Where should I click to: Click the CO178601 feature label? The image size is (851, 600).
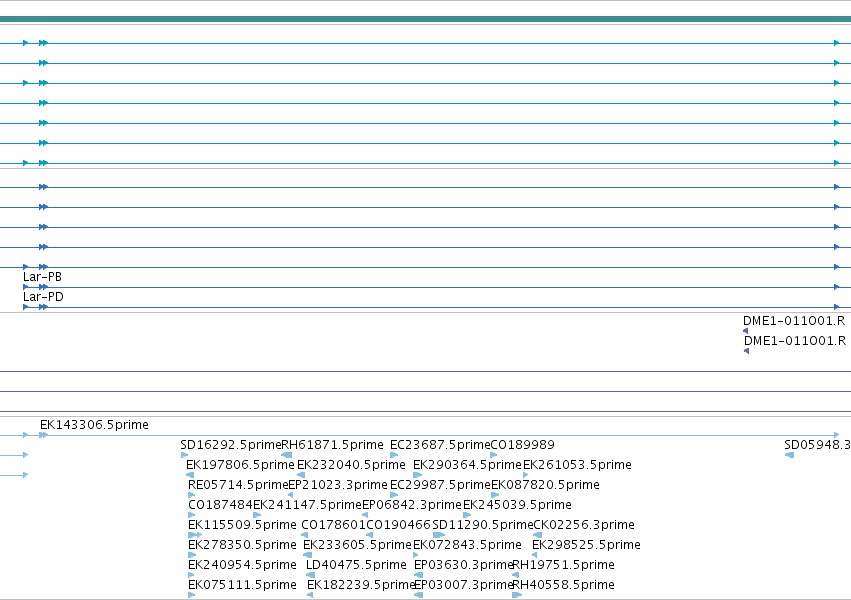(333, 525)
